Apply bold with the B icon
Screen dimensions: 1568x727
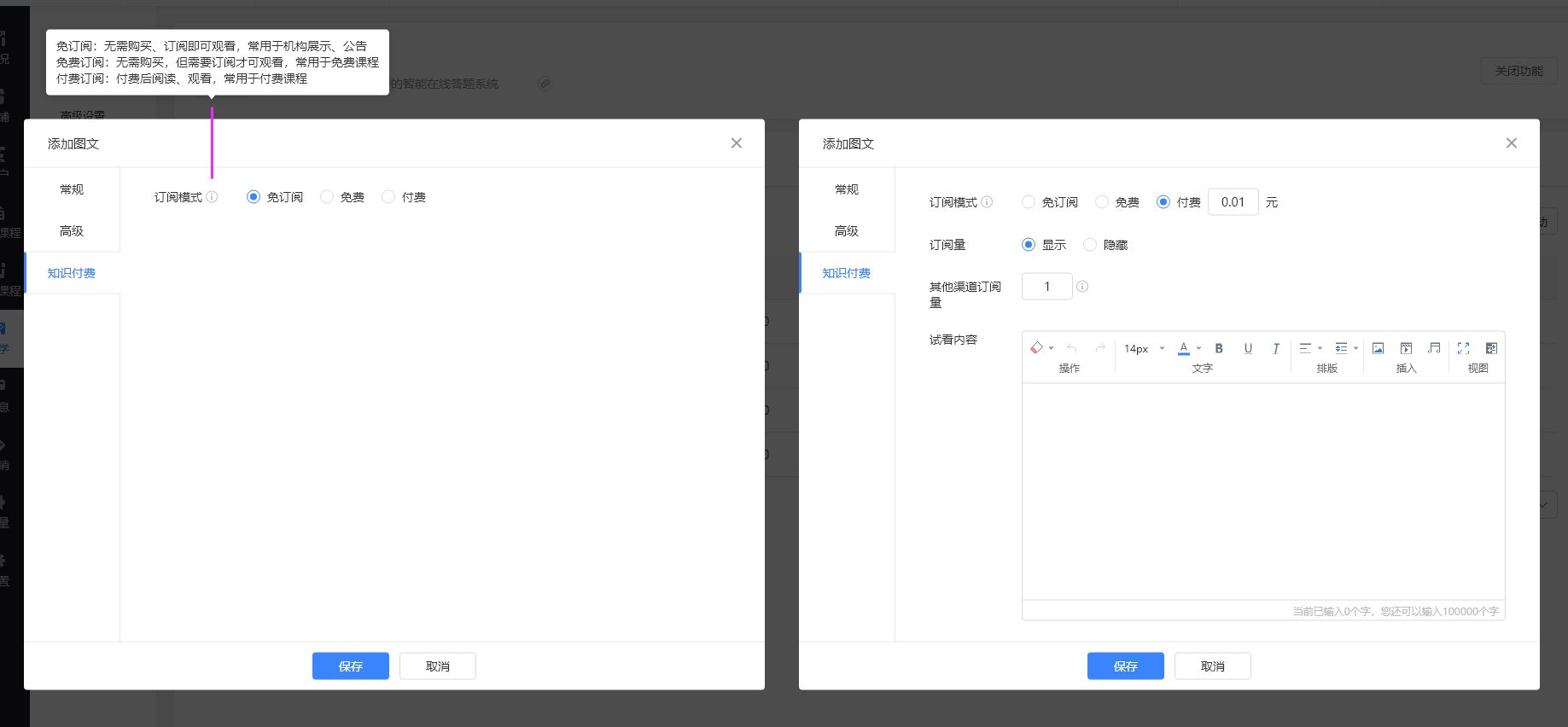click(x=1219, y=348)
